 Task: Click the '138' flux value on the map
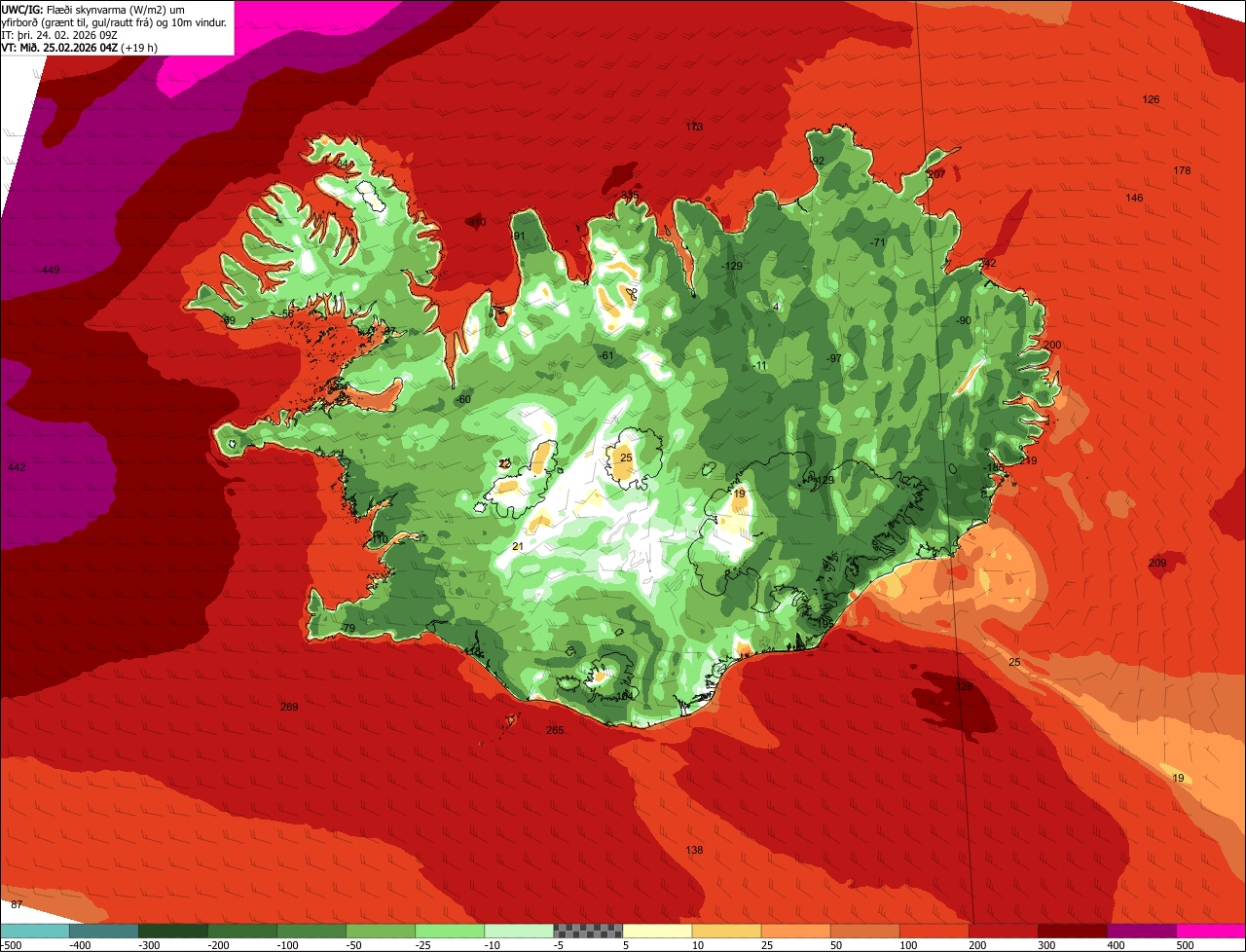coord(694,850)
